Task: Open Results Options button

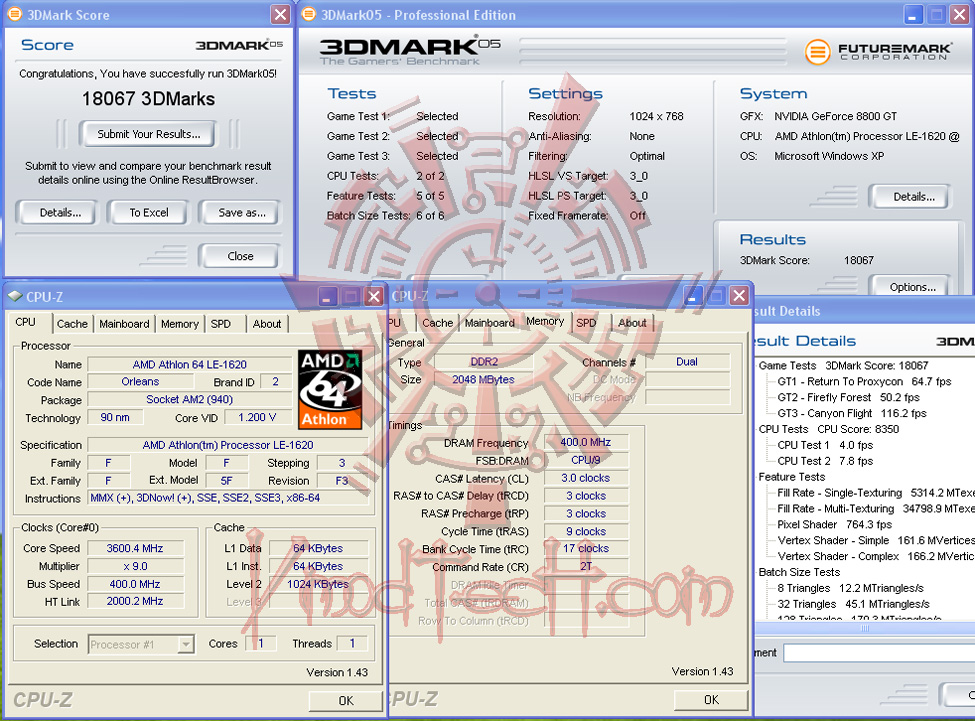Action: [x=912, y=287]
